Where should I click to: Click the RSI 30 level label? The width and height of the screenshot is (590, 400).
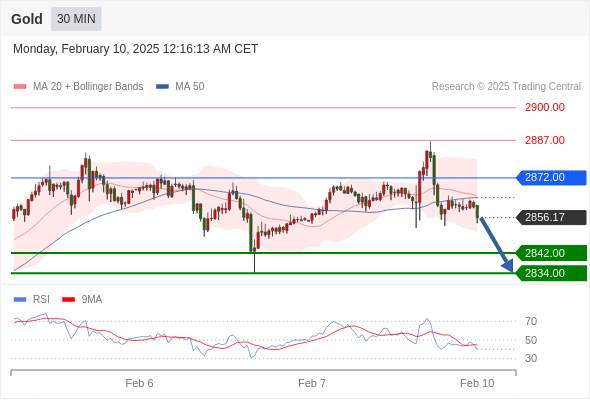coord(531,358)
